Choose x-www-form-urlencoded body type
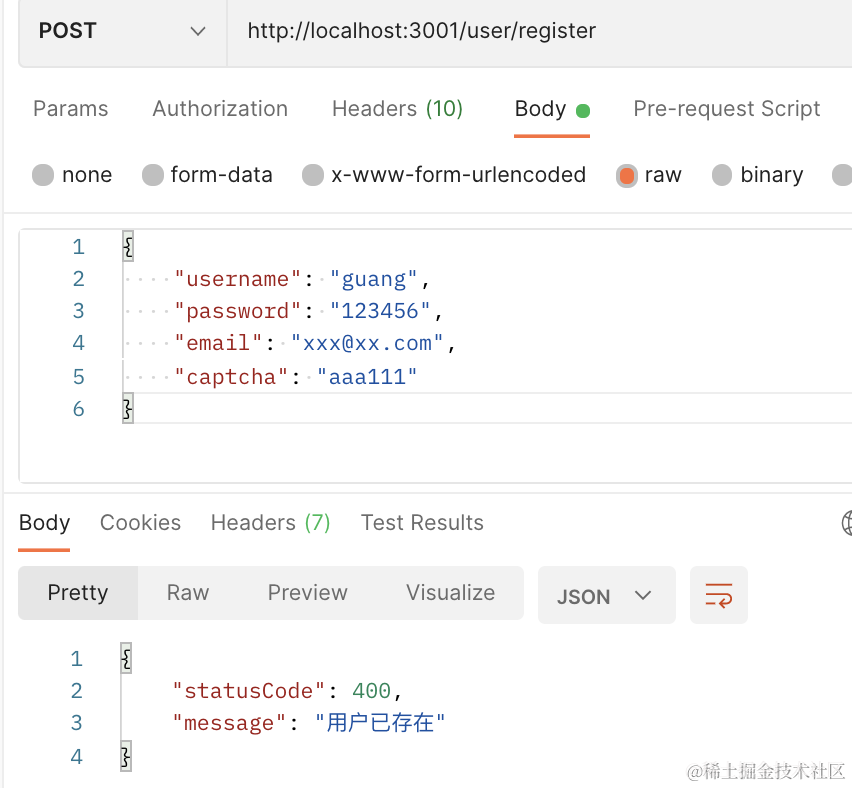The width and height of the screenshot is (852, 788). pos(313,175)
